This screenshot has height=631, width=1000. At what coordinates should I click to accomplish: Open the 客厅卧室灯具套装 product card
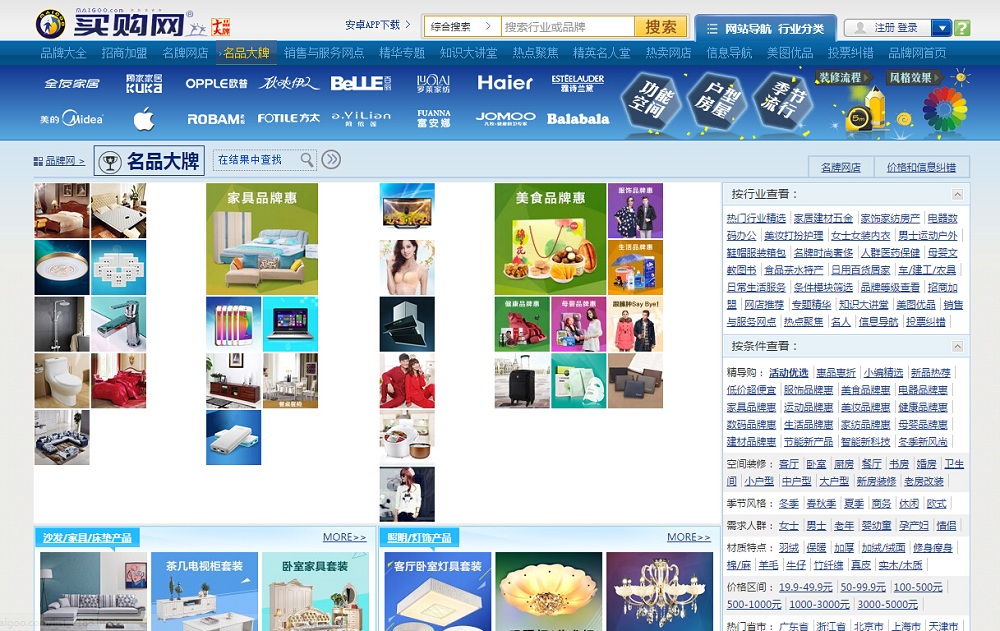tap(438, 591)
